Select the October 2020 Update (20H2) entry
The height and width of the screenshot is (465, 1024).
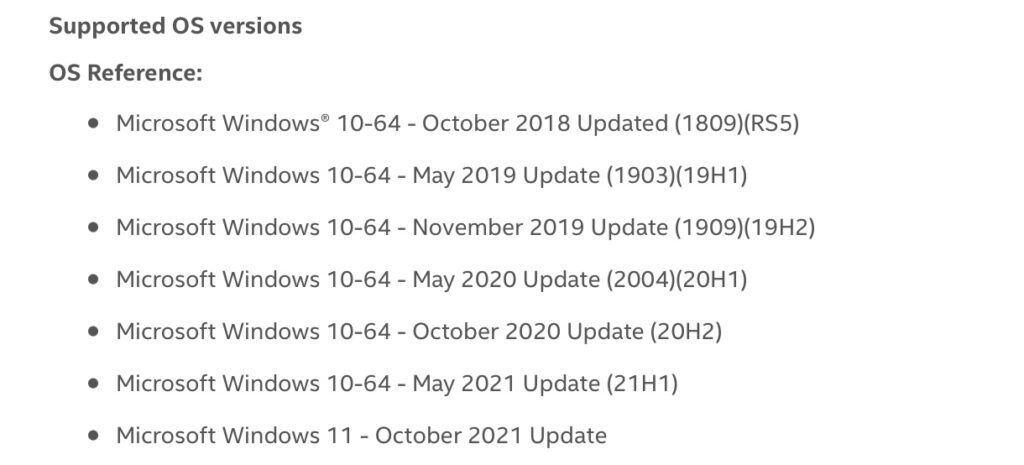click(419, 332)
